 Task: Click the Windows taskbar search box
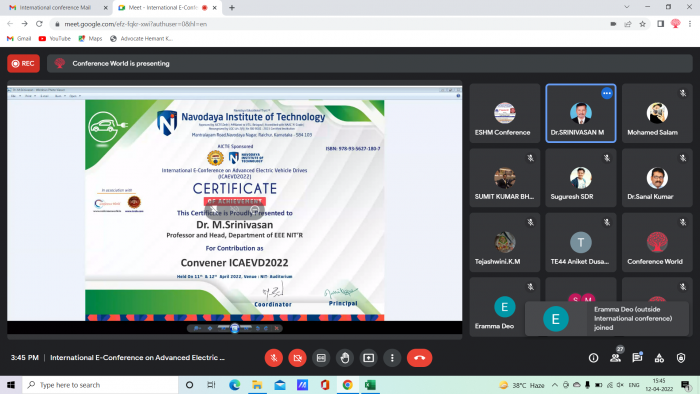click(x=100, y=385)
